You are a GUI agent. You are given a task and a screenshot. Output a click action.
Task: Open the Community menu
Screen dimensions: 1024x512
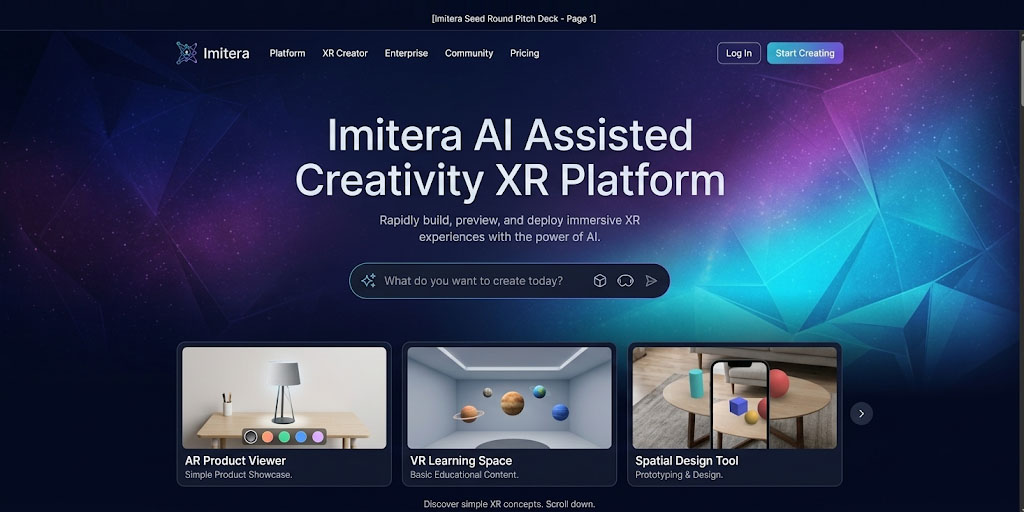tap(469, 54)
